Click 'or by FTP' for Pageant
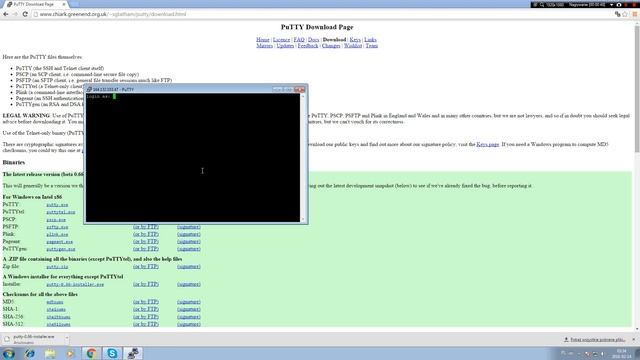 [146, 242]
